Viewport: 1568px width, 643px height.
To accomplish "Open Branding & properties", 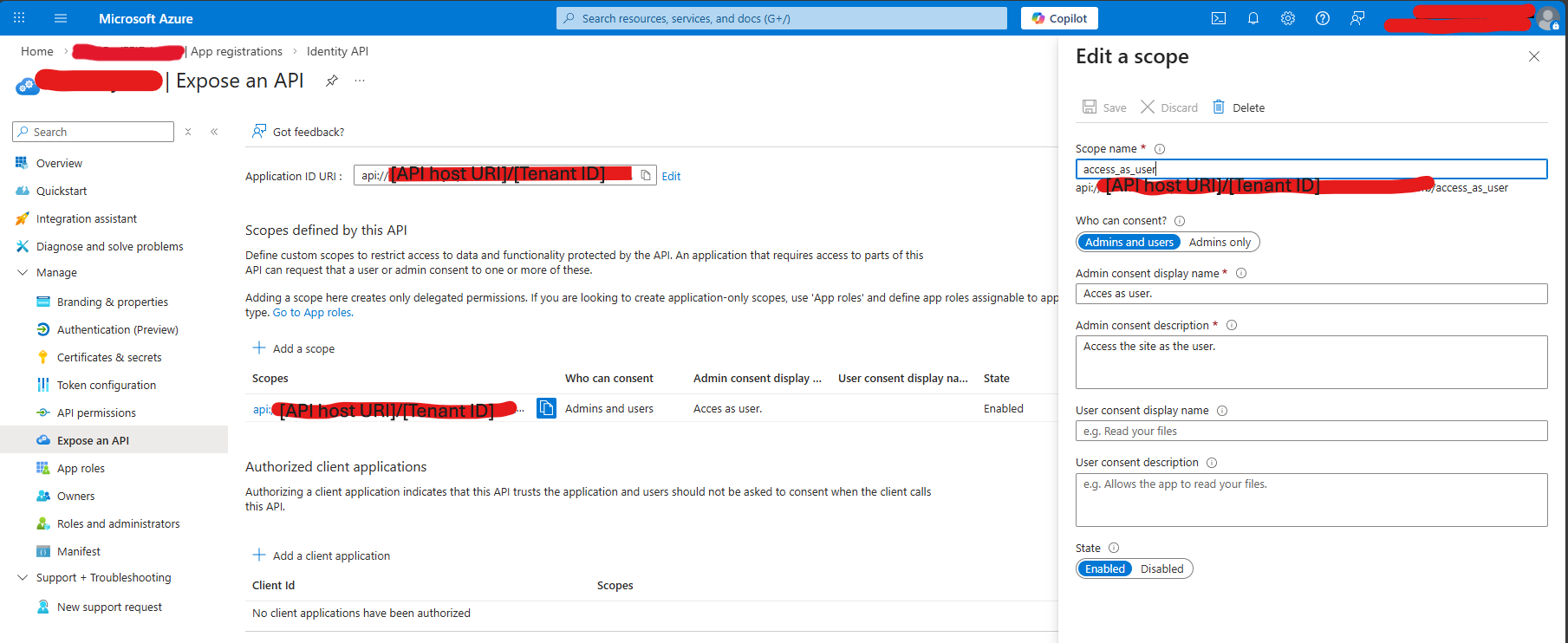I will point(114,302).
